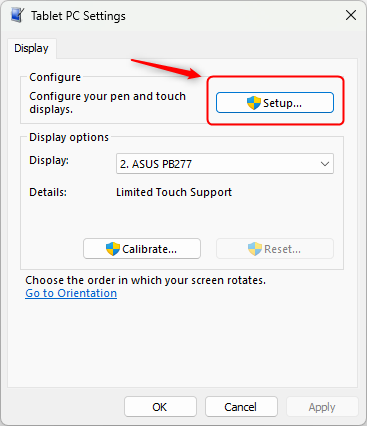Viewport: 367px width, 426px height.
Task: Switch to the Display tab
Action: click(31, 48)
